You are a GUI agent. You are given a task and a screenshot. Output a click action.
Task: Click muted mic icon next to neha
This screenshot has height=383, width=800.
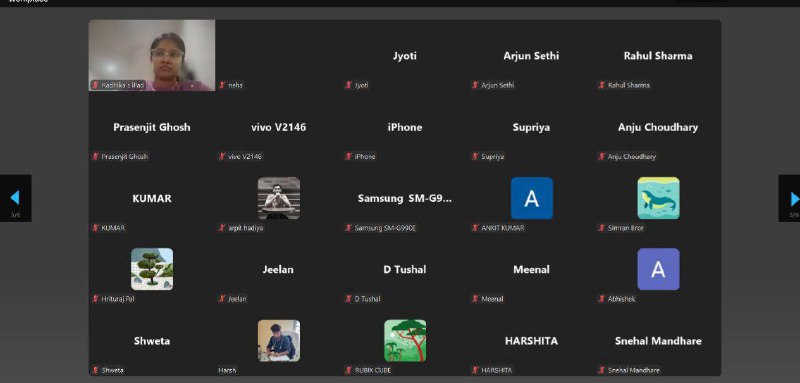coord(222,85)
